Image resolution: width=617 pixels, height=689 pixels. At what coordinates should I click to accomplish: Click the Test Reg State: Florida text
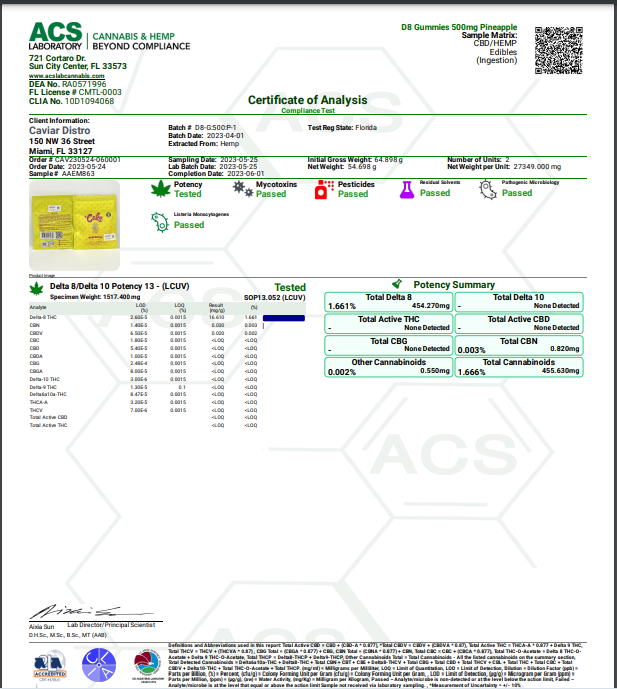pyautogui.click(x=342, y=128)
